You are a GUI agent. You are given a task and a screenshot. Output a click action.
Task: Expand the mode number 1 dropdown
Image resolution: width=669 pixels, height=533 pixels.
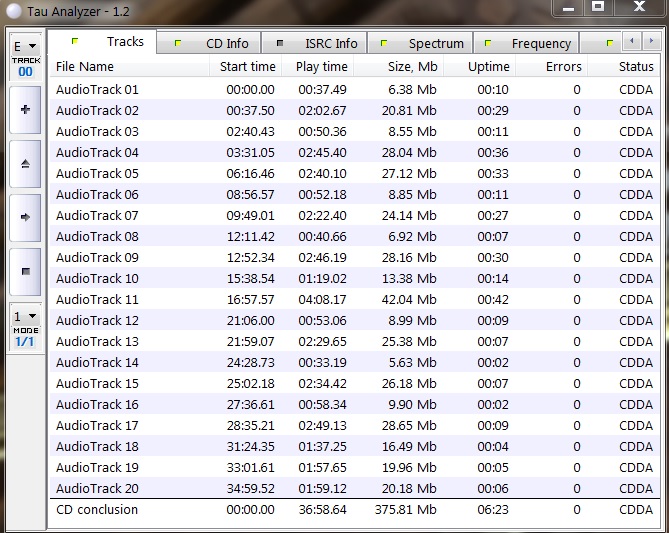pyautogui.click(x=25, y=316)
